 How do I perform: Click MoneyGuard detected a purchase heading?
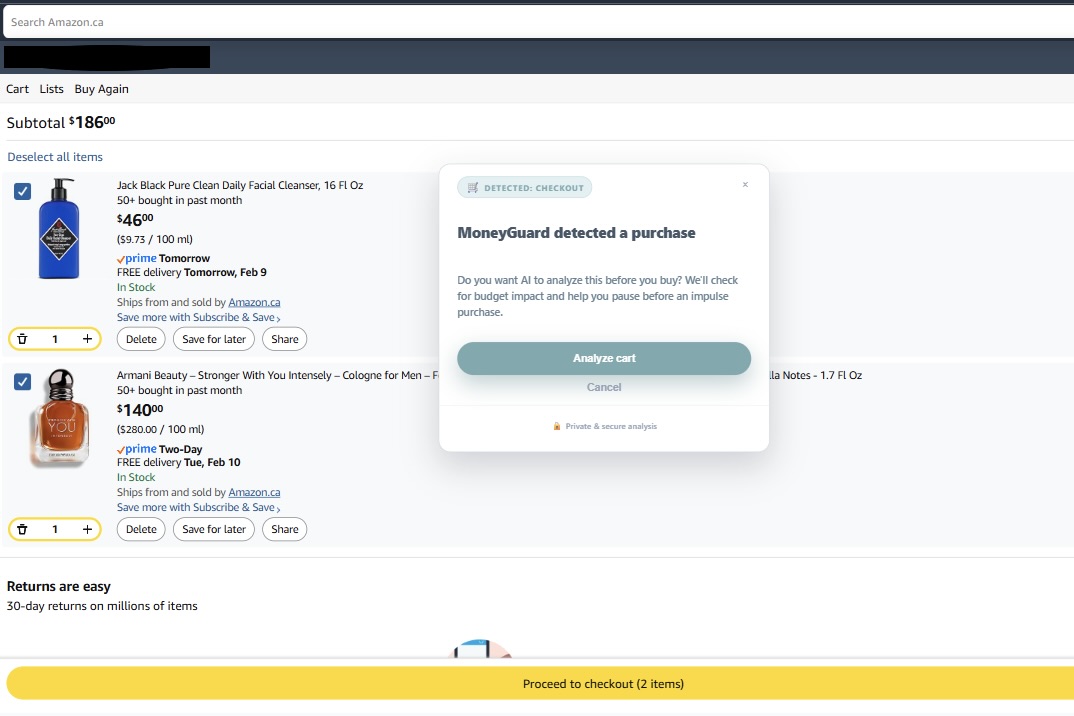click(576, 233)
